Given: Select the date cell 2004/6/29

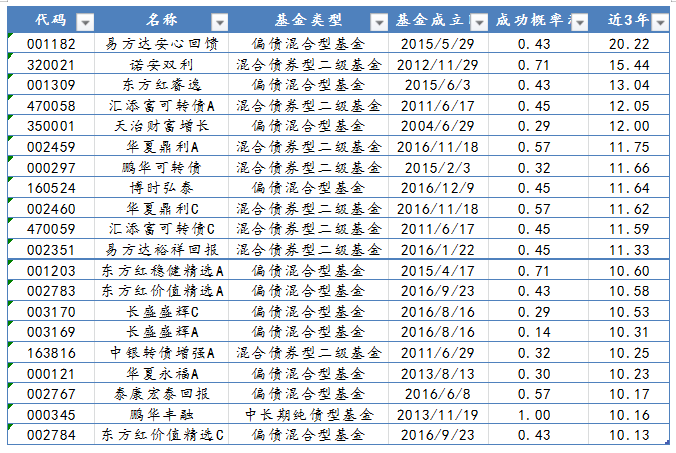Looking at the screenshot, I should tap(438, 126).
